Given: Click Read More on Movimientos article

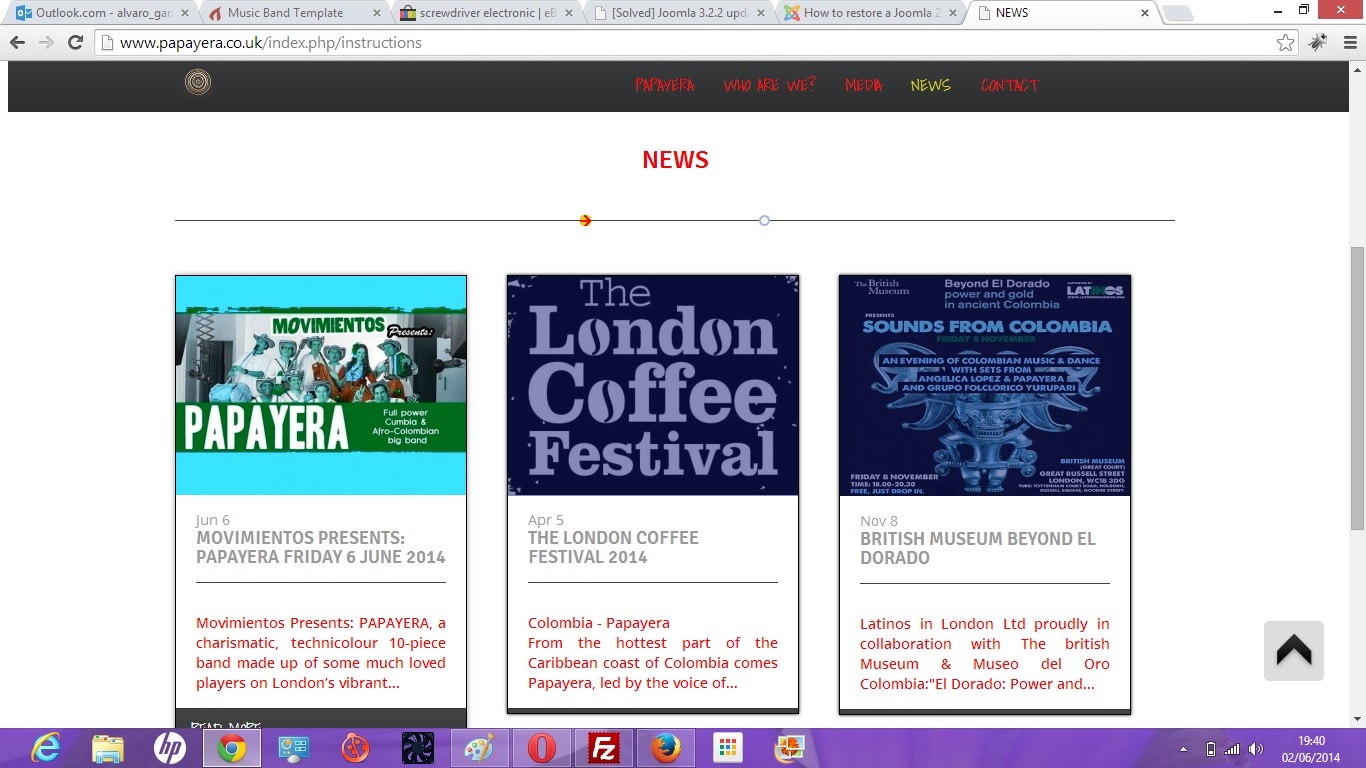Looking at the screenshot, I should tap(225, 725).
